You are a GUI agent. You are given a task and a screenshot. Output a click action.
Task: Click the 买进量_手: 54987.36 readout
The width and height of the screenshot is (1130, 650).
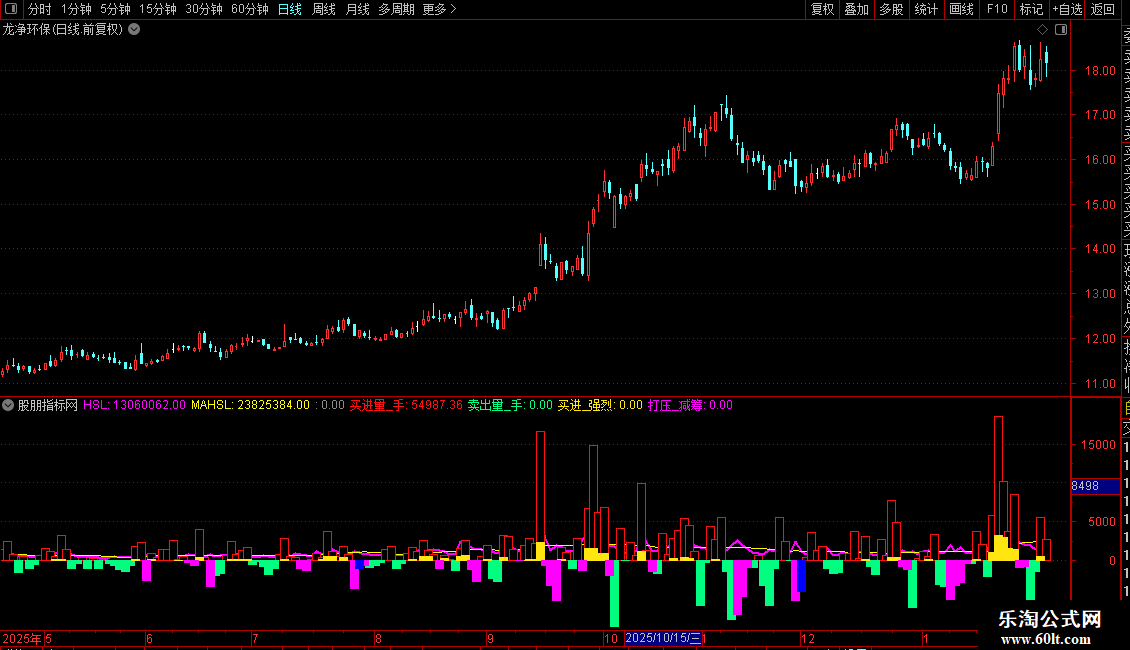point(406,405)
